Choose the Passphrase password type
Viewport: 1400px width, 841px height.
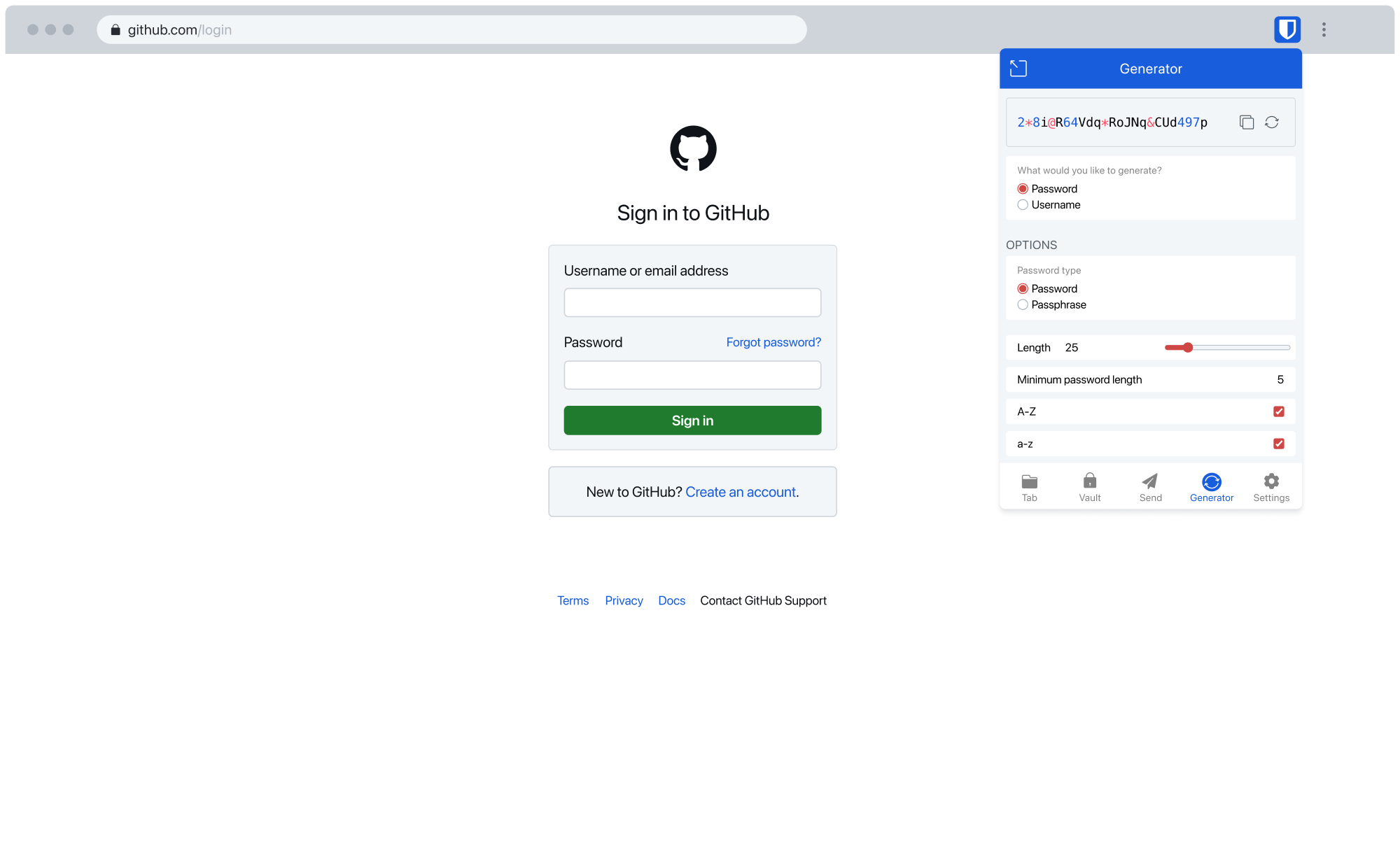[x=1023, y=305]
